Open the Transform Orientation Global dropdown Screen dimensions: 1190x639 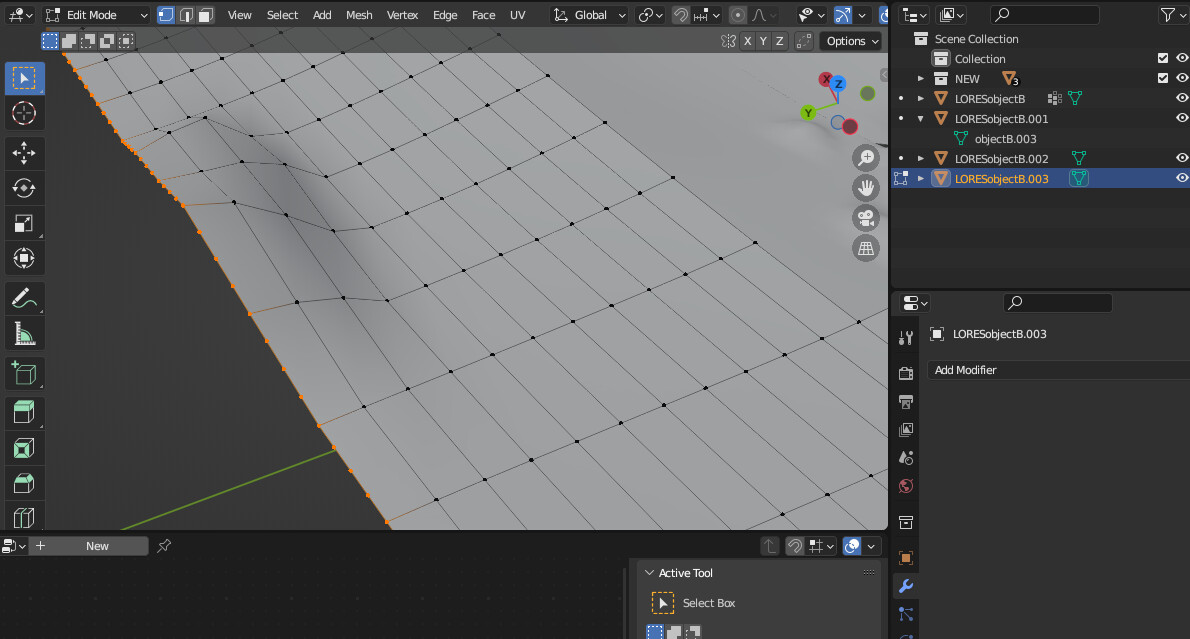click(589, 15)
